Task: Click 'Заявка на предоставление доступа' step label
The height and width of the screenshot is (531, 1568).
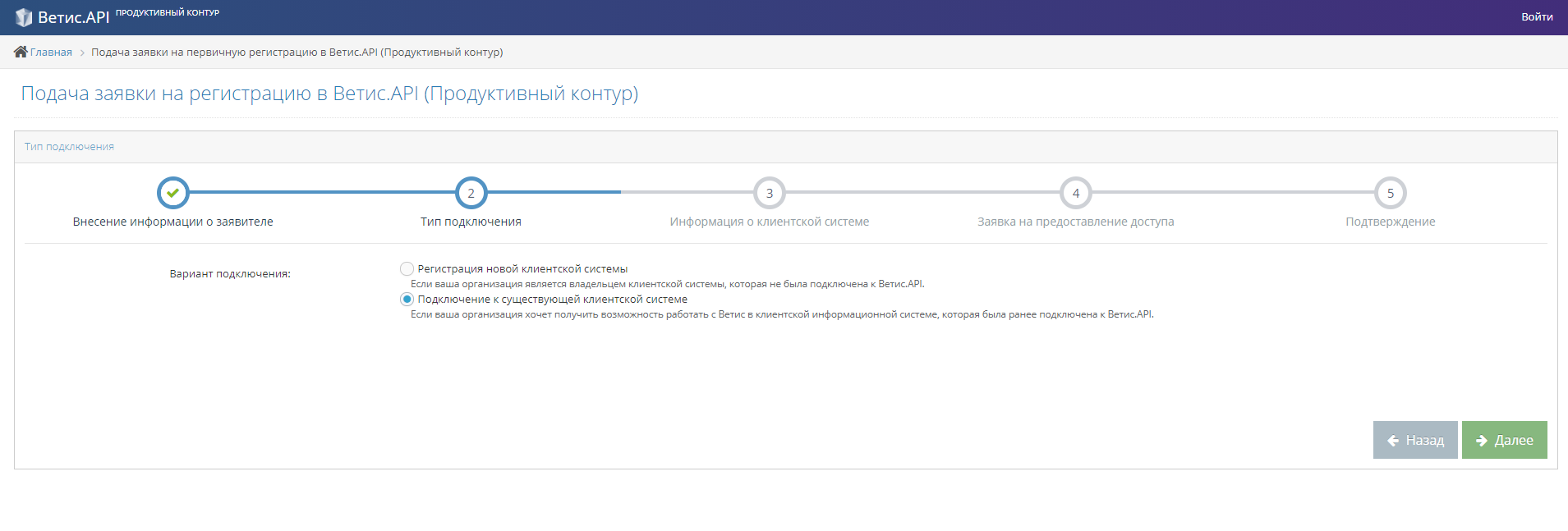Action: tap(1076, 222)
